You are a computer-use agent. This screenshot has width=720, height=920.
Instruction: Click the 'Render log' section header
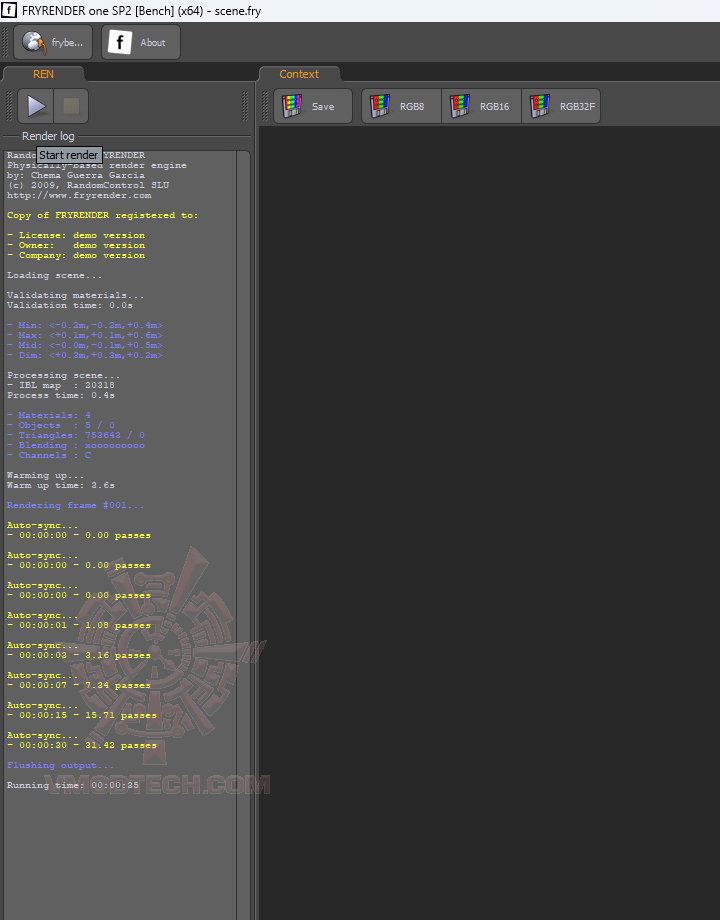tap(48, 136)
